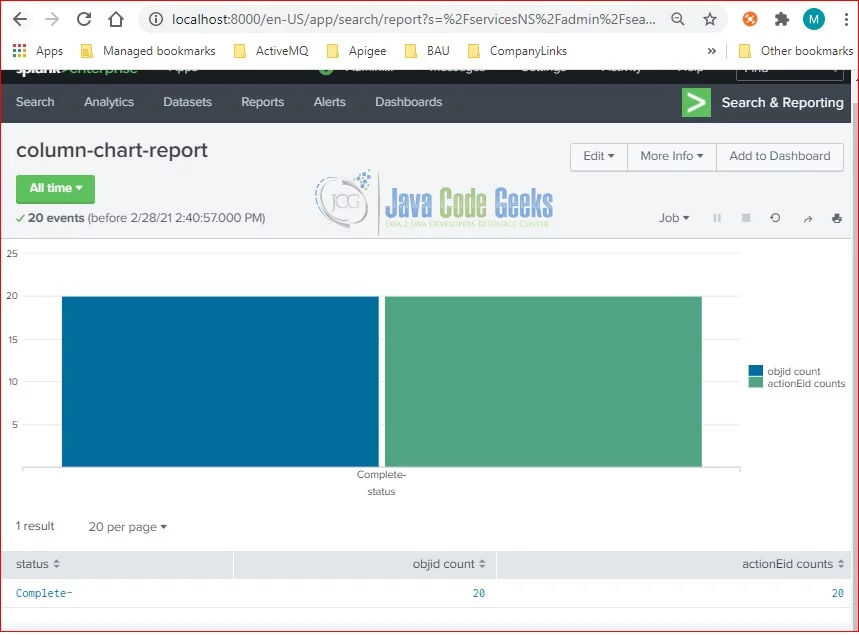
Task: Click Add to Dashboard button
Action: click(x=780, y=157)
